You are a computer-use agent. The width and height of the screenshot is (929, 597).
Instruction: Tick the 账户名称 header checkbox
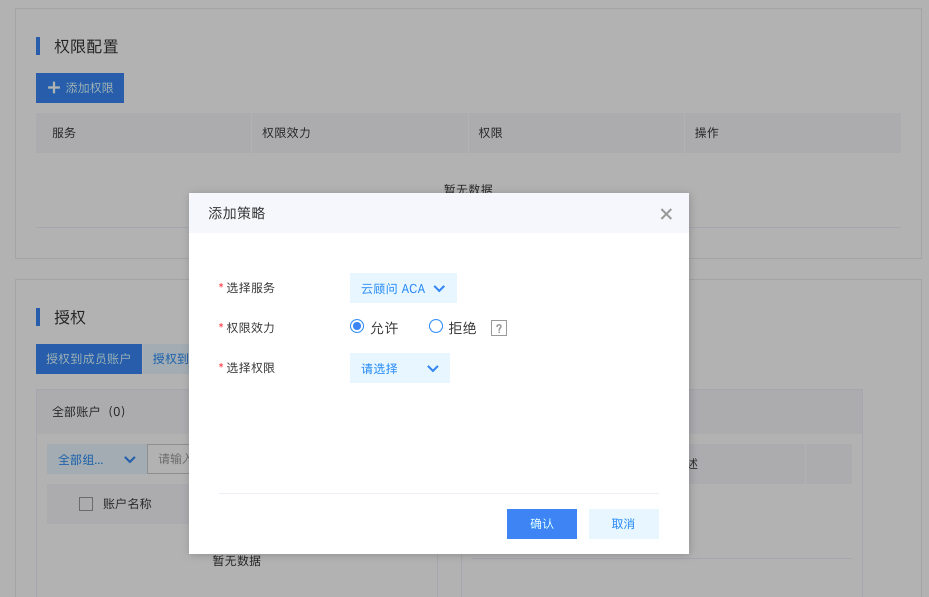coord(86,504)
